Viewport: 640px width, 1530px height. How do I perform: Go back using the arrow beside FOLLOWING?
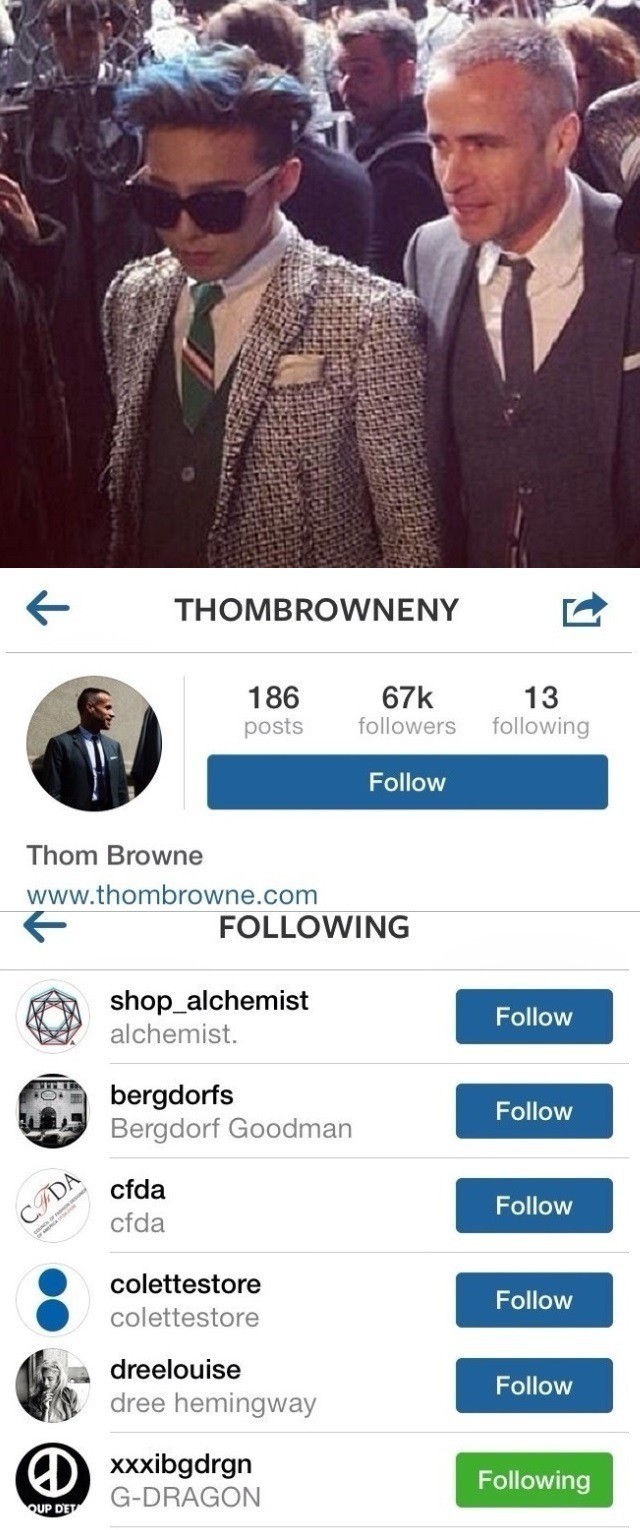pos(44,927)
